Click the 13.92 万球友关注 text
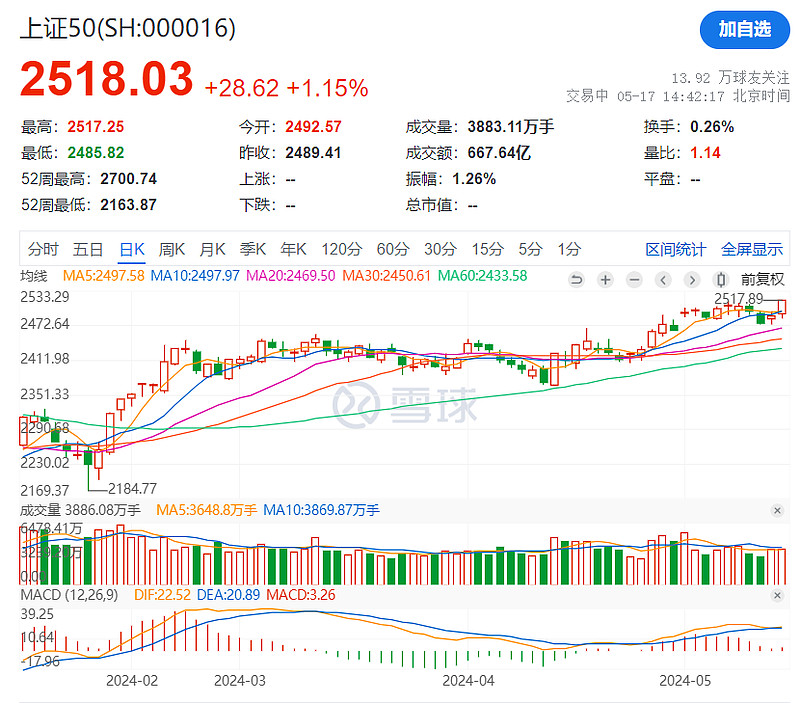Viewport: 800px width, 703px height. pyautogui.click(x=730, y=78)
